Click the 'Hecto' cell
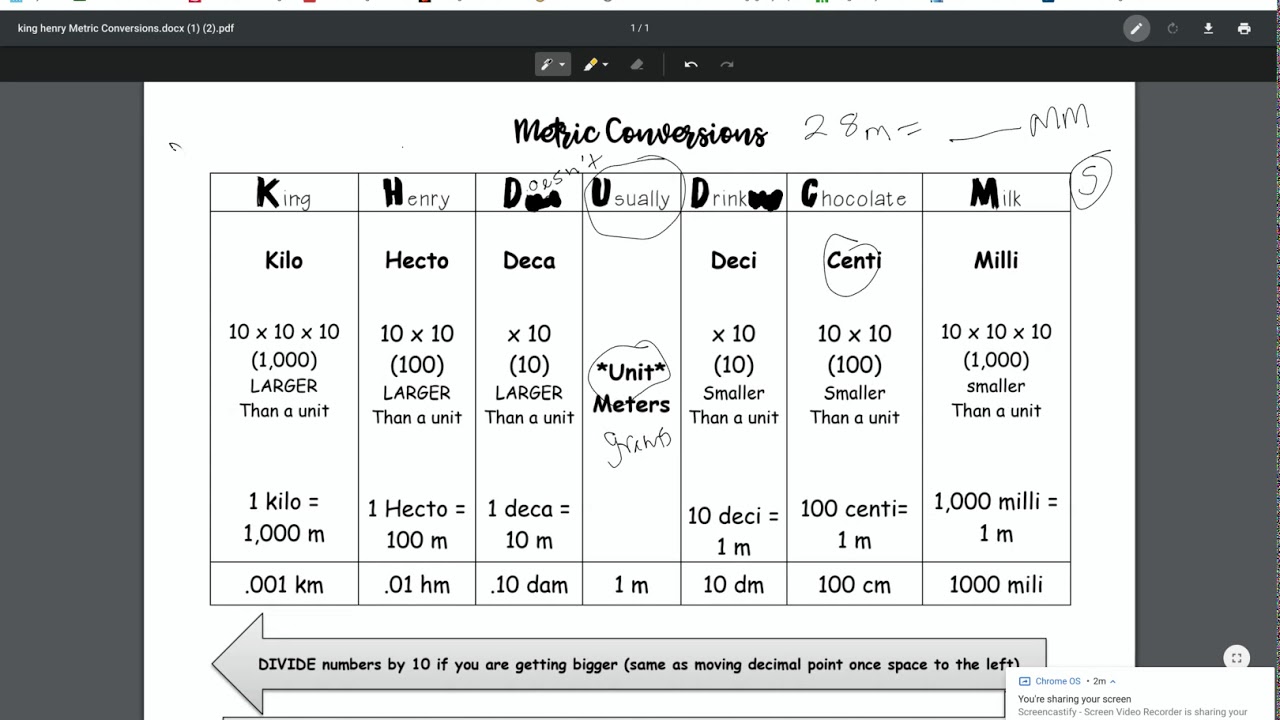This screenshot has width=1280, height=720. point(417,260)
